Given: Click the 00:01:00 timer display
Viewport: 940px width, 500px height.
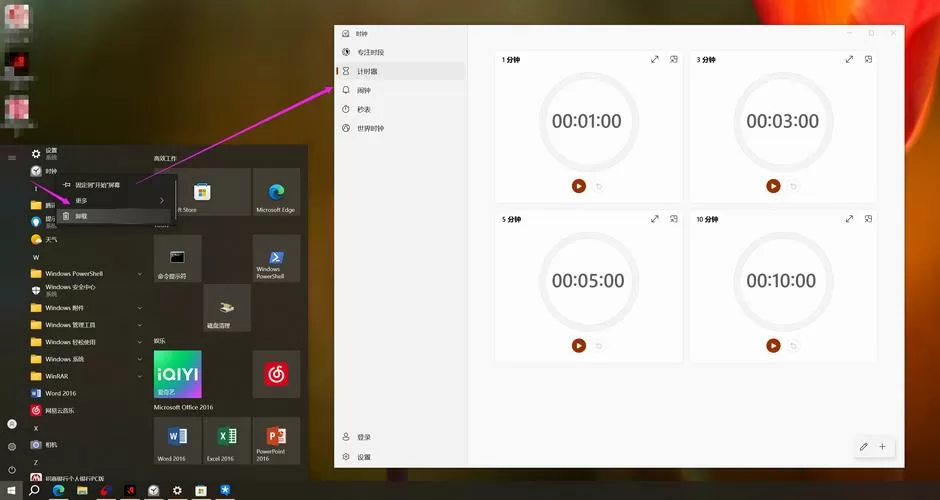Looking at the screenshot, I should point(587,121).
